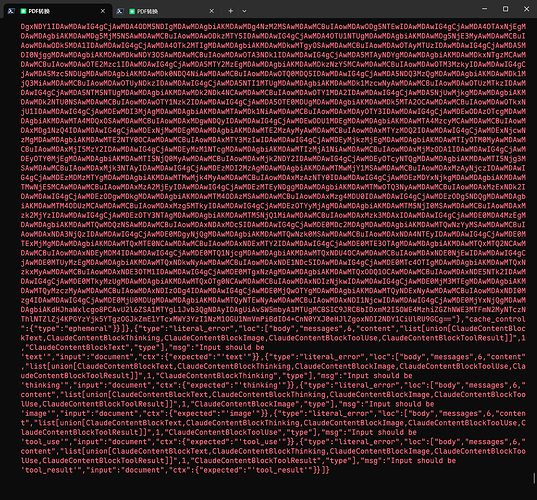Close the terminal window
The height and width of the screenshot is (500, 537).
[x=526, y=9]
